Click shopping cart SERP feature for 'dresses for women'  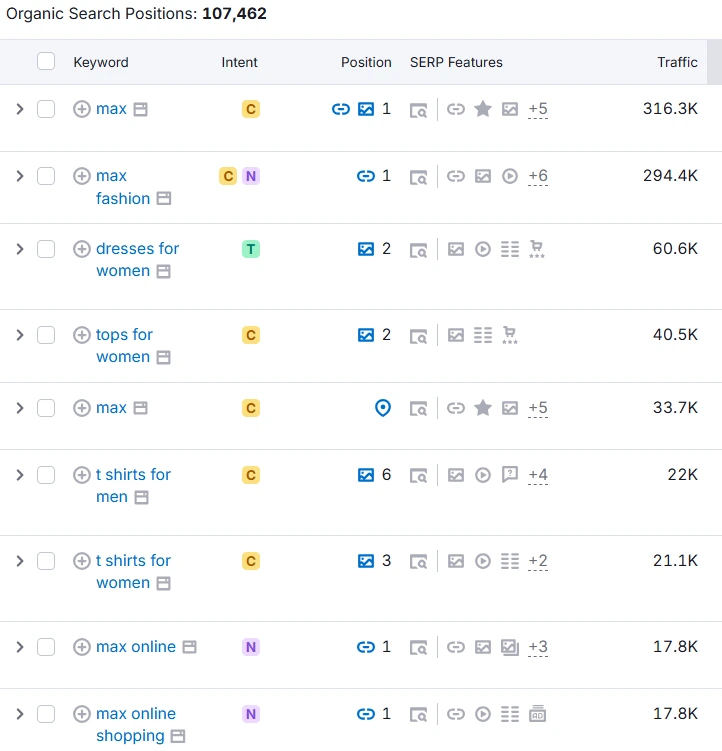click(x=537, y=250)
